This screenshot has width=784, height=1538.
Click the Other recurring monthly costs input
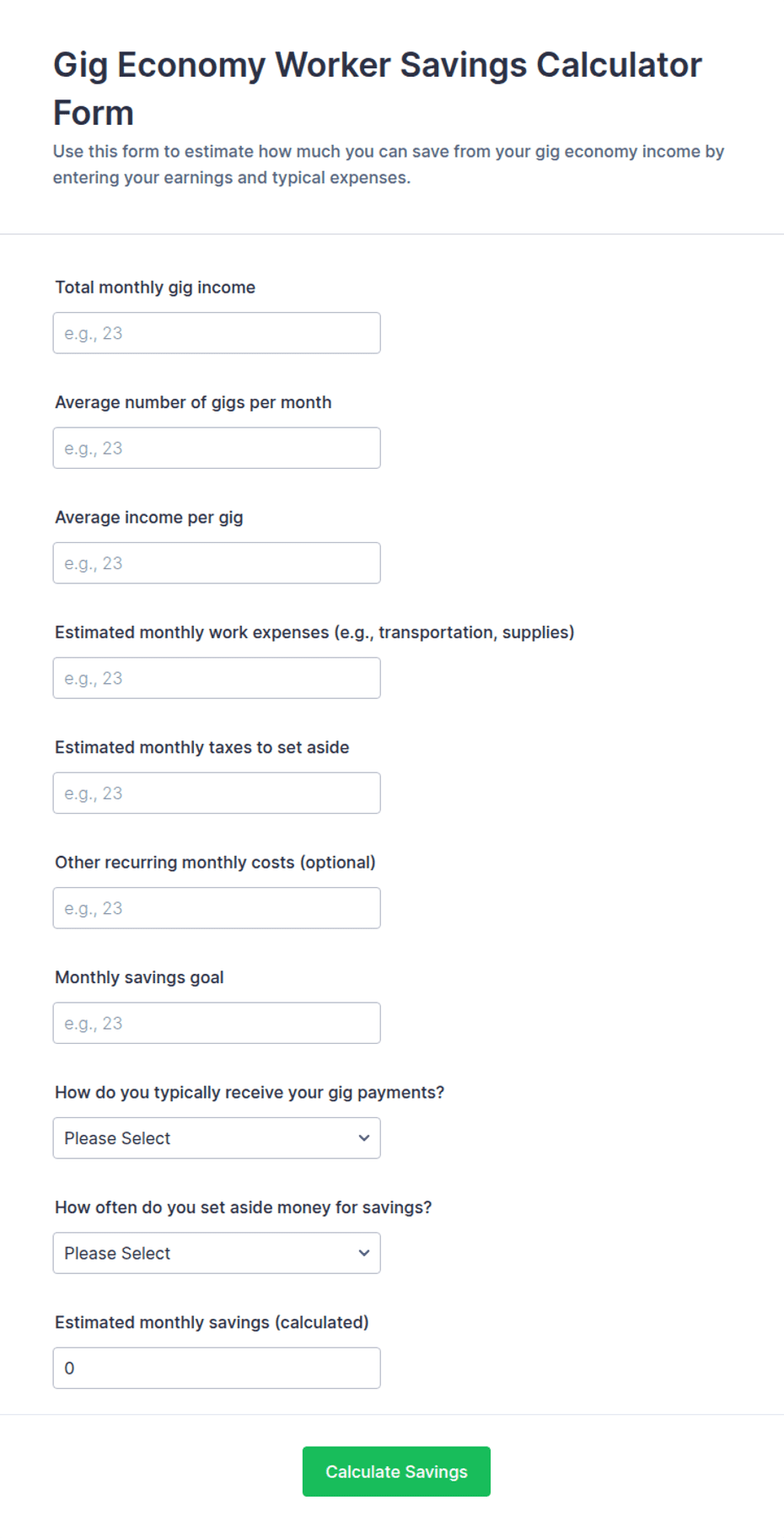[217, 908]
